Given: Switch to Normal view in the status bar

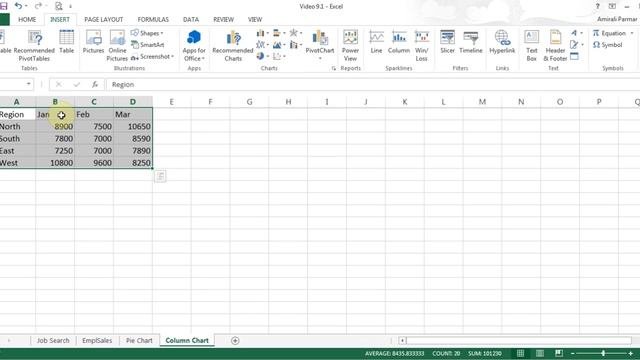Looking at the screenshot, I should click(x=520, y=353).
